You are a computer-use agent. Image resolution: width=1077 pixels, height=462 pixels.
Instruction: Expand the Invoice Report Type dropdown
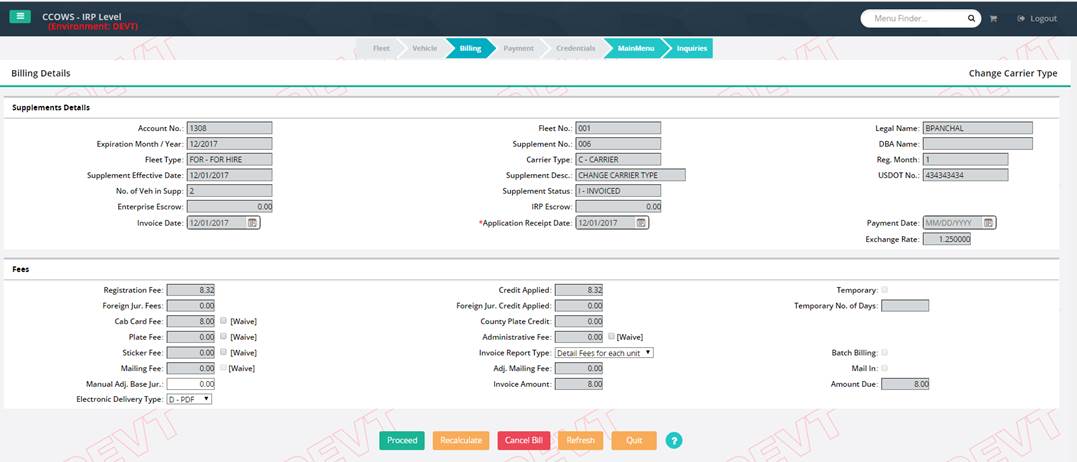605,353
